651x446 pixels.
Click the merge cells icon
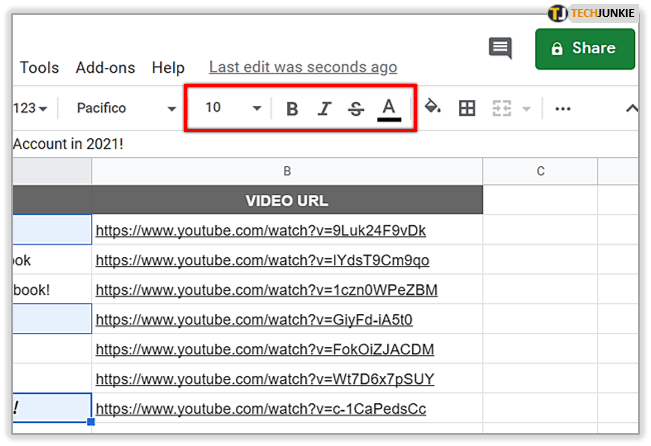coord(503,108)
